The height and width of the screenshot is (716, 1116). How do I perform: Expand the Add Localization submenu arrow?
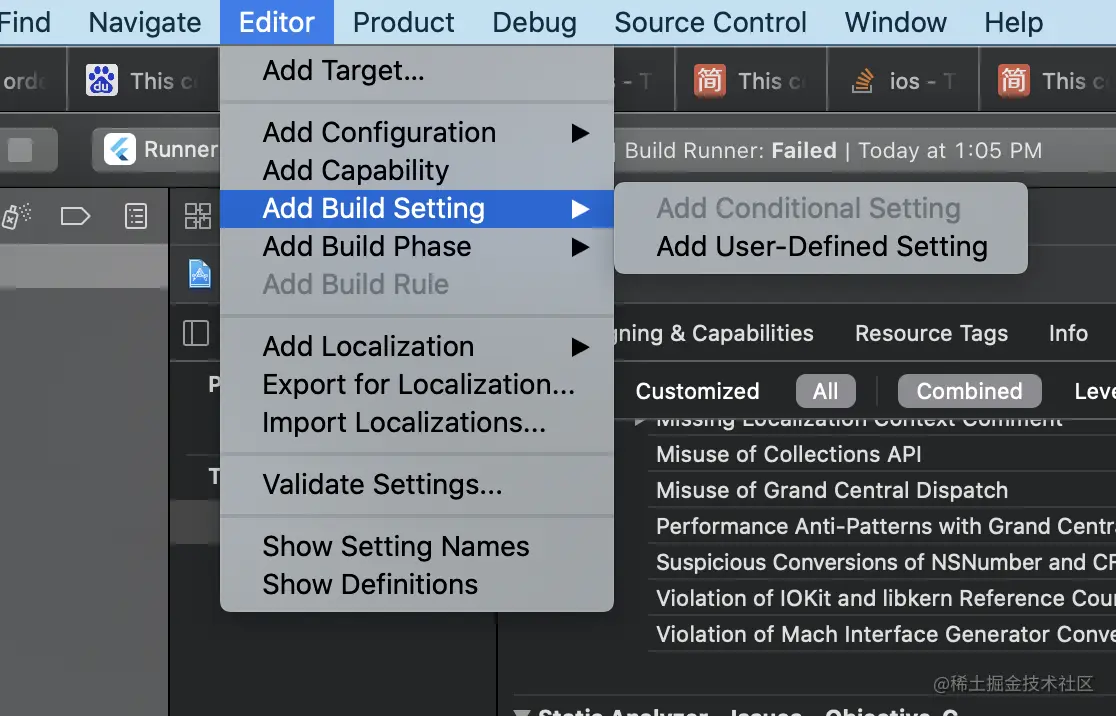pyautogui.click(x=581, y=347)
